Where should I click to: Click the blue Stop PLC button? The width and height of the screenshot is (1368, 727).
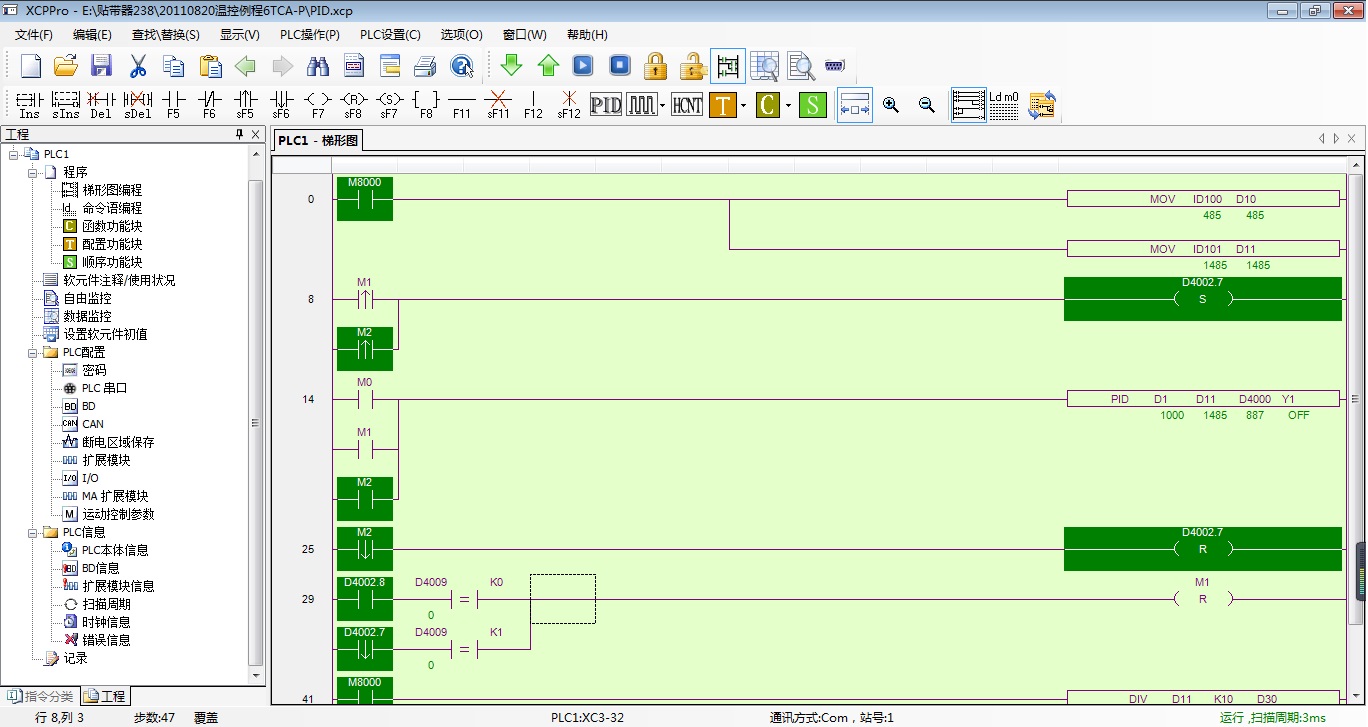pos(620,66)
